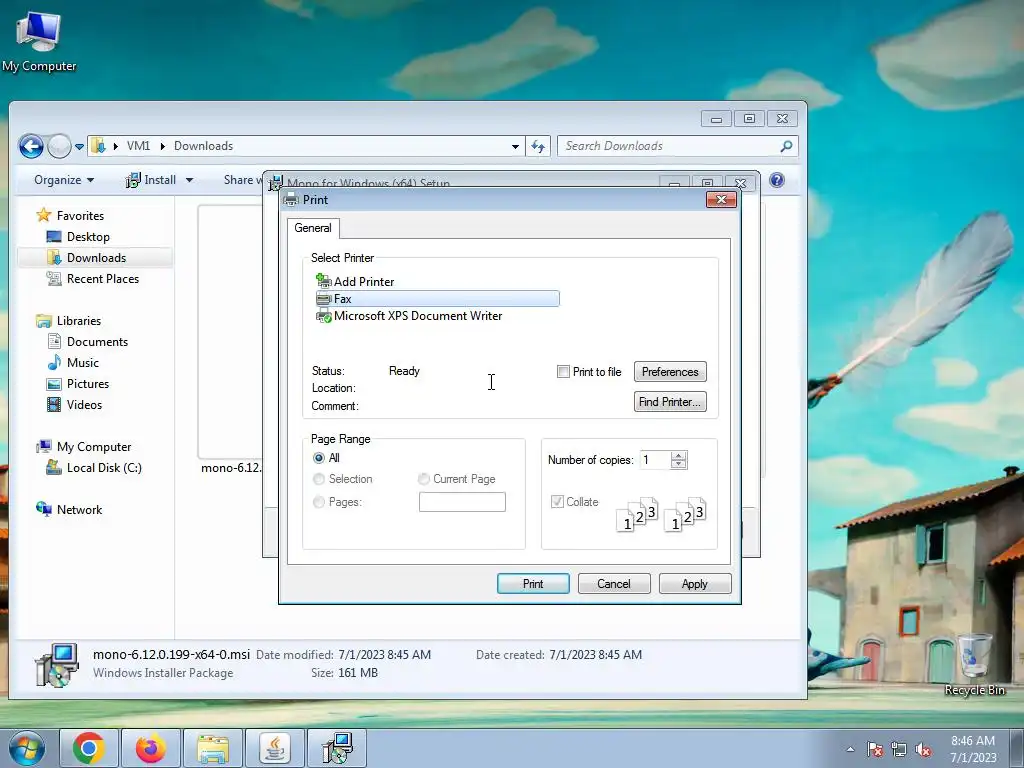
Task: Click mono-6.12.0.199-x64-0.msi details pane icon
Action: [x=57, y=665]
